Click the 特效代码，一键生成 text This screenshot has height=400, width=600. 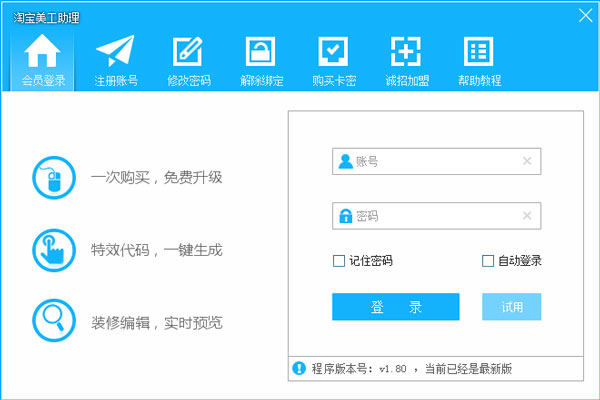(x=157, y=250)
